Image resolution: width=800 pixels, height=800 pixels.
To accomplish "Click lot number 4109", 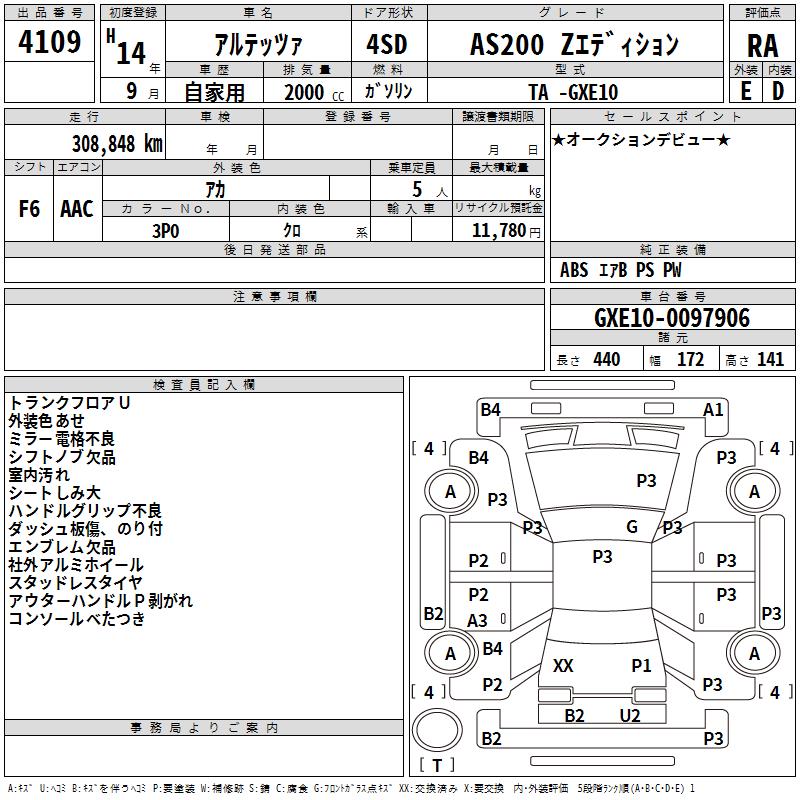I will [x=49, y=42].
